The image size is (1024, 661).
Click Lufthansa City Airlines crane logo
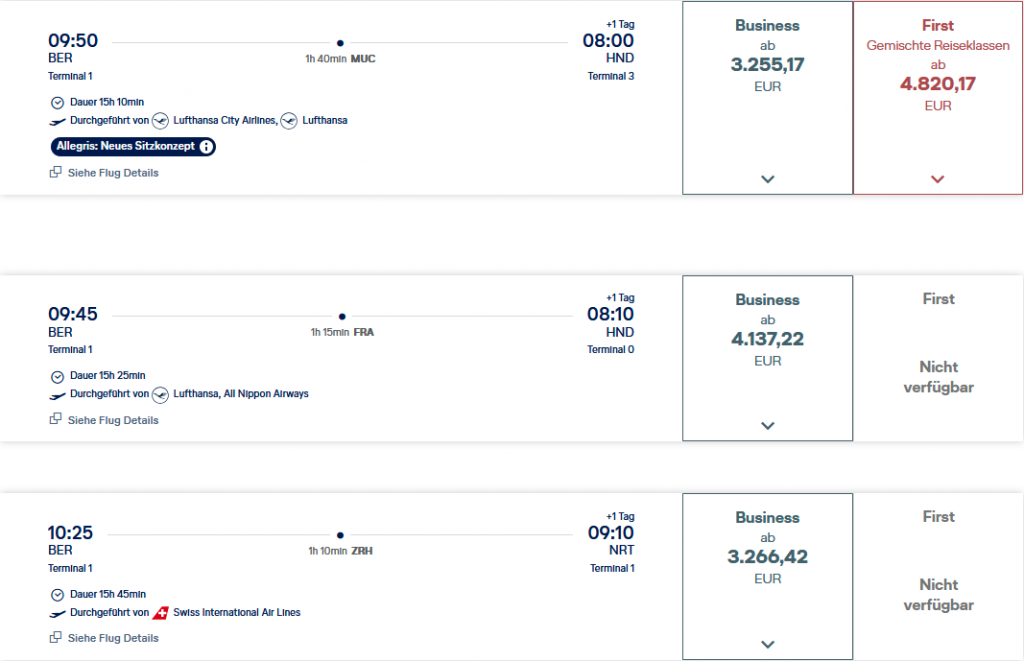[x=161, y=121]
